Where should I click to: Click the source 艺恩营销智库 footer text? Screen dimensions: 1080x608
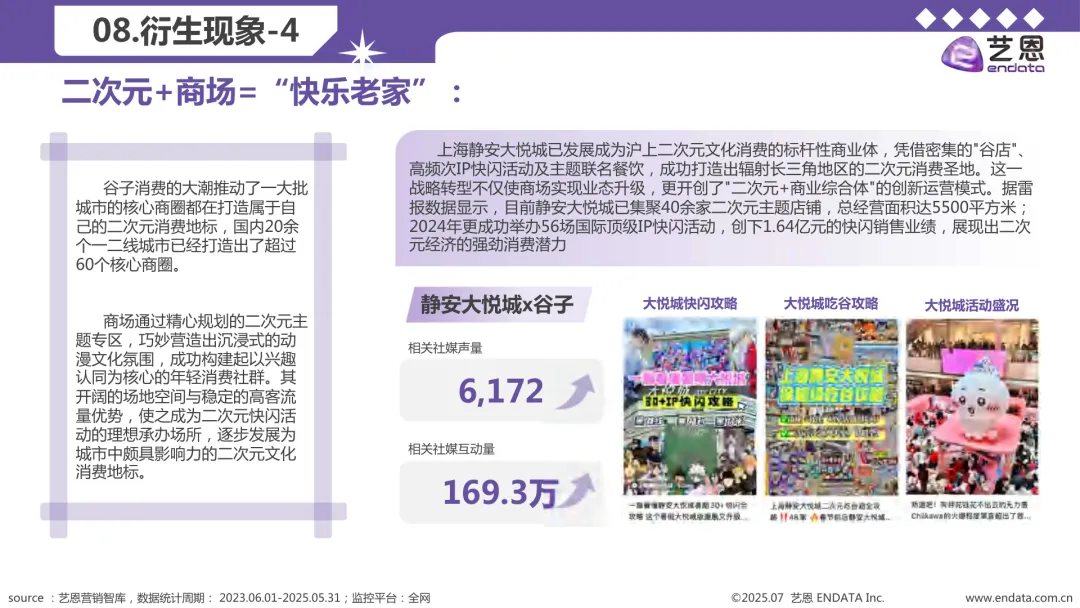pos(219,598)
